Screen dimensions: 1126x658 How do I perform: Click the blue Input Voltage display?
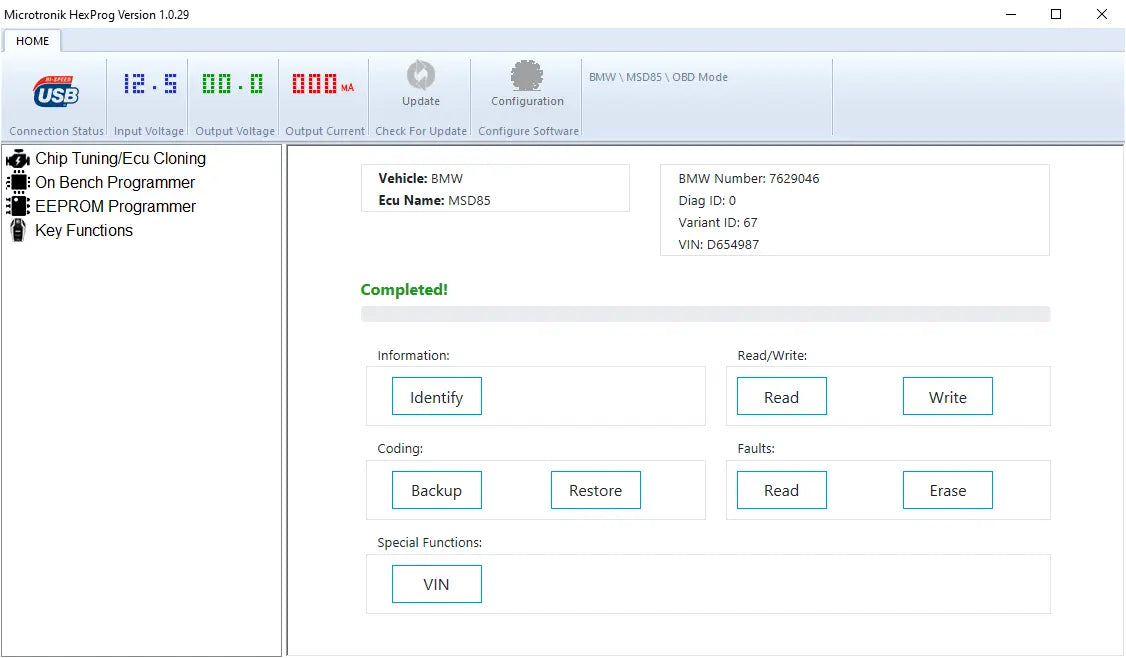(150, 84)
